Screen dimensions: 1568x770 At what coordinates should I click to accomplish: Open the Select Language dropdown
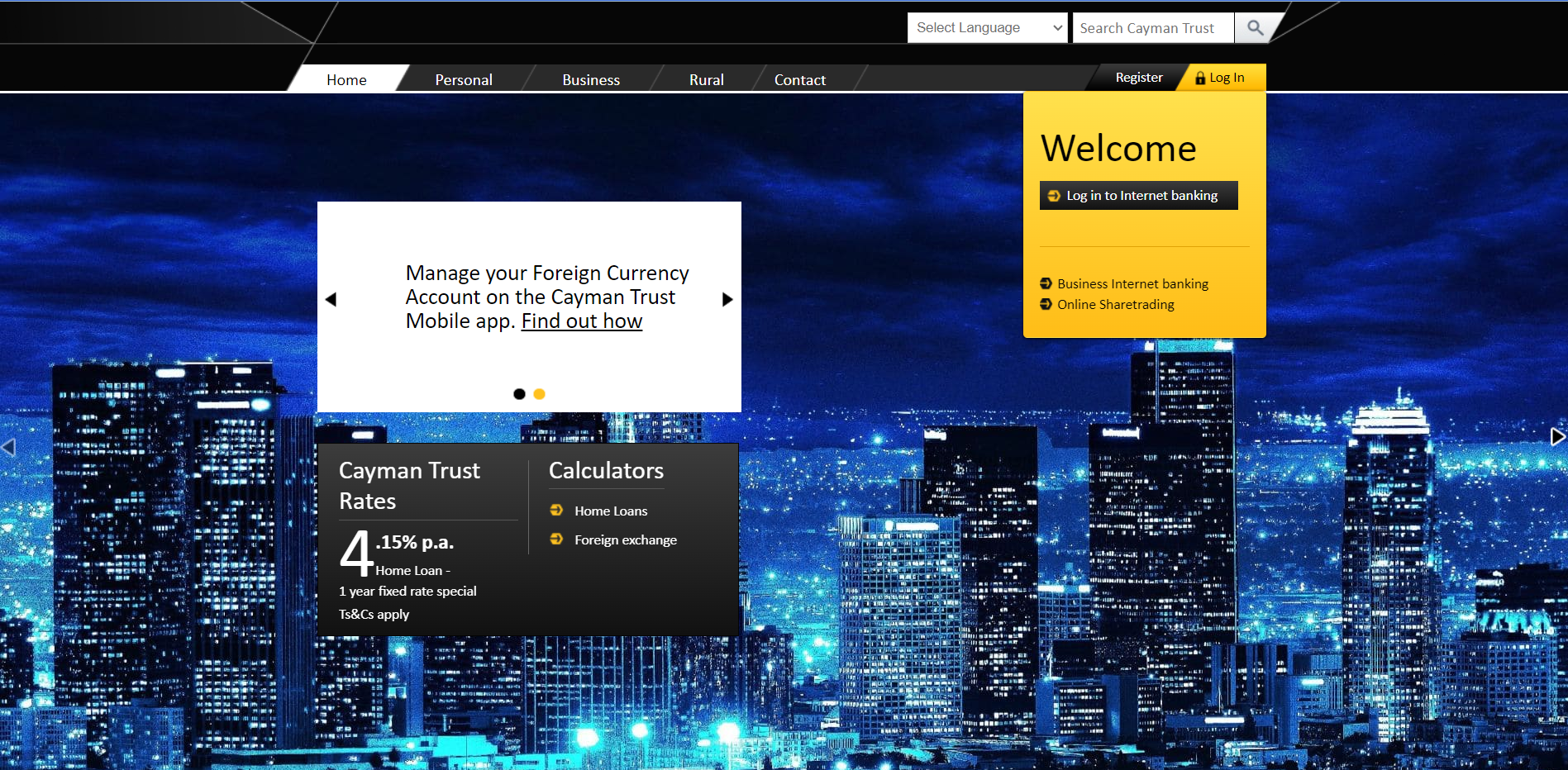tap(988, 28)
